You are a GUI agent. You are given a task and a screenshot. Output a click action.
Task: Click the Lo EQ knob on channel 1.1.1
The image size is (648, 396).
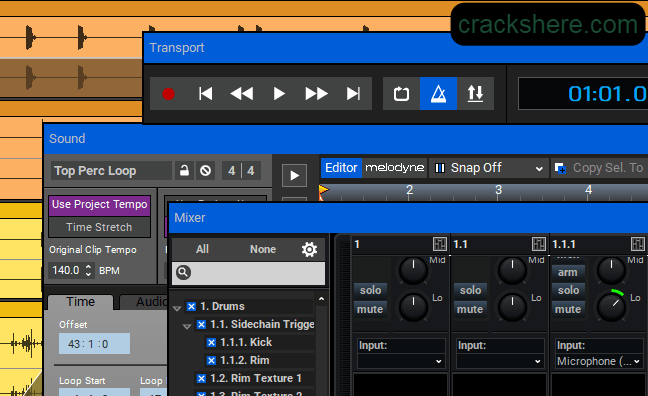coord(611,308)
